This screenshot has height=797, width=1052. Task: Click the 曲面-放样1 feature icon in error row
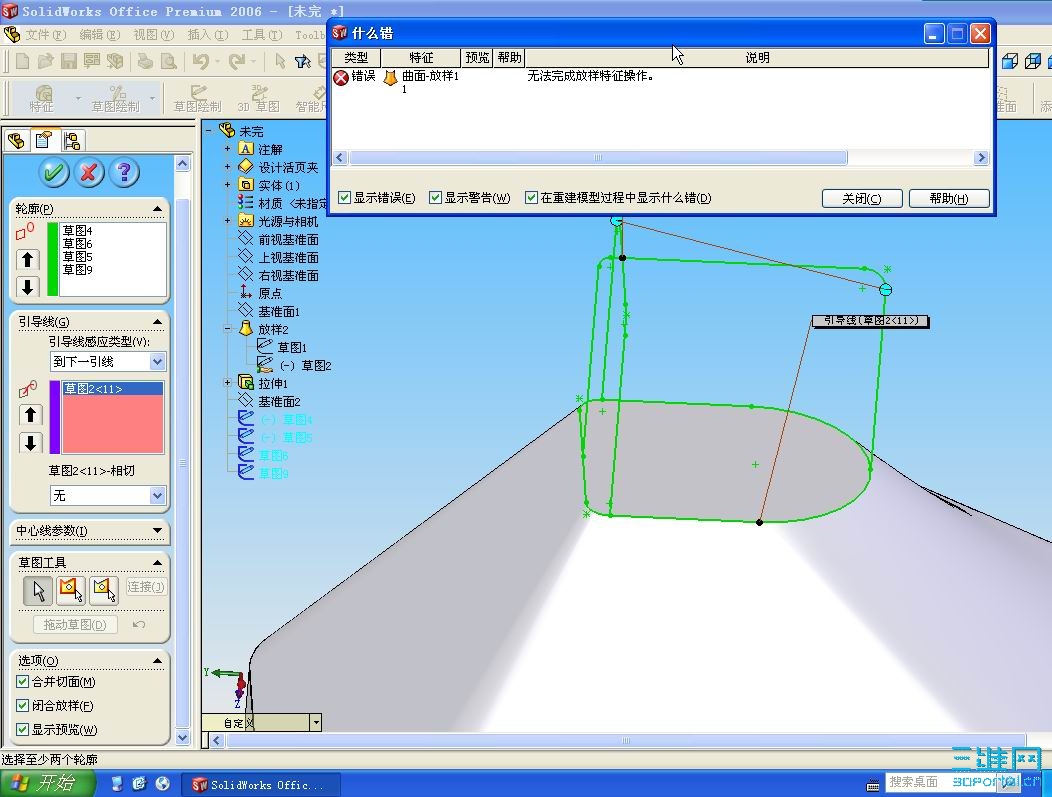(390, 77)
